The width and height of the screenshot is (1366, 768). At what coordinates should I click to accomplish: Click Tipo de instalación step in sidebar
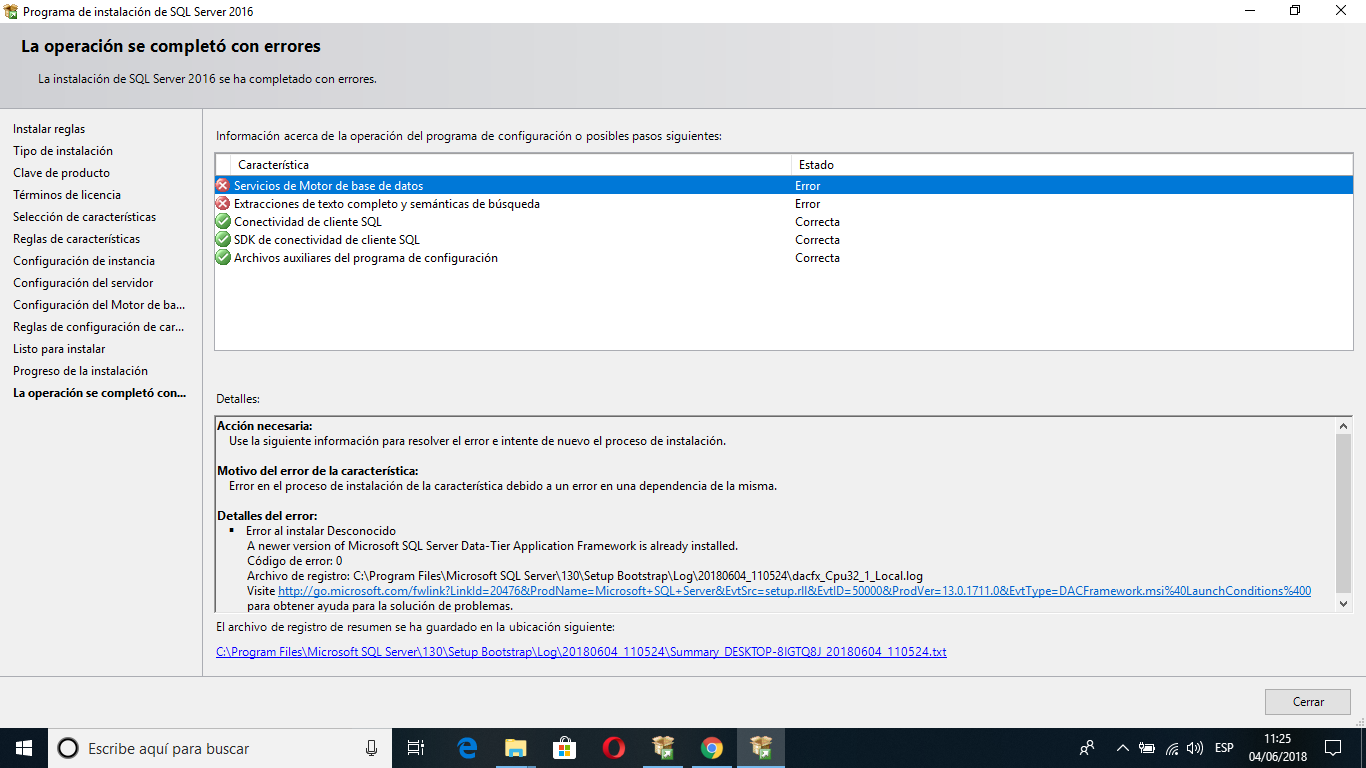(x=63, y=151)
